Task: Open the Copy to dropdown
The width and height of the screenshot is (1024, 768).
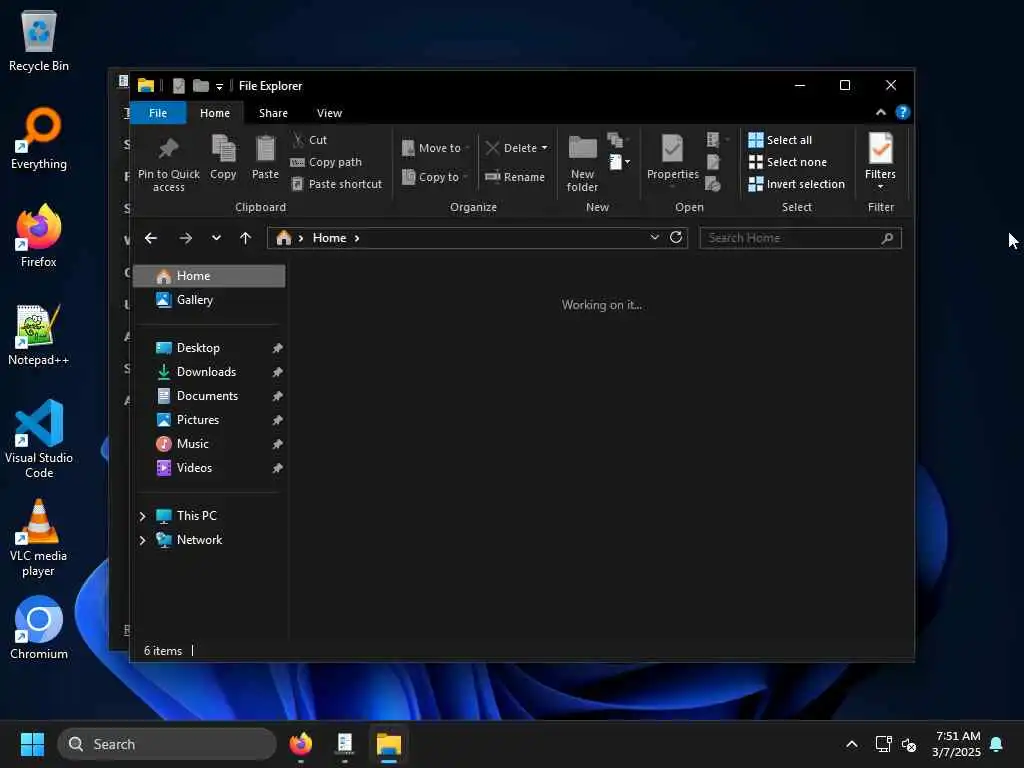Action: click(435, 177)
